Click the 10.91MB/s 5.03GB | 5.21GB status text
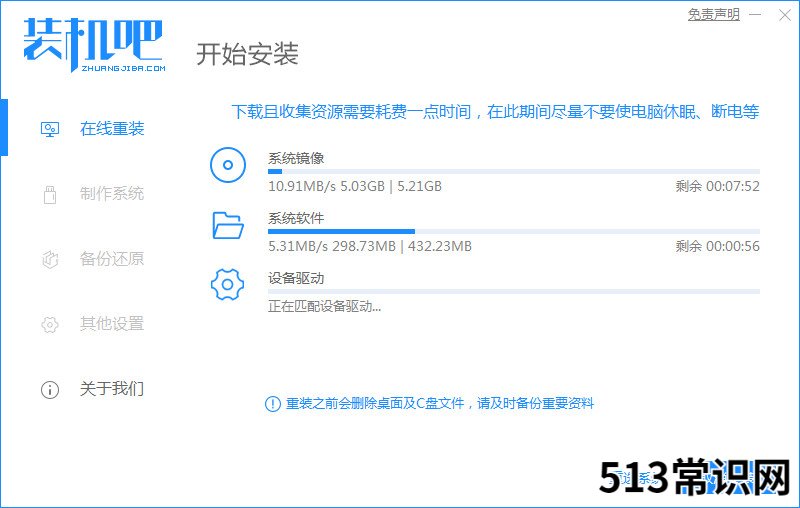This screenshot has width=800, height=508. [x=355, y=186]
